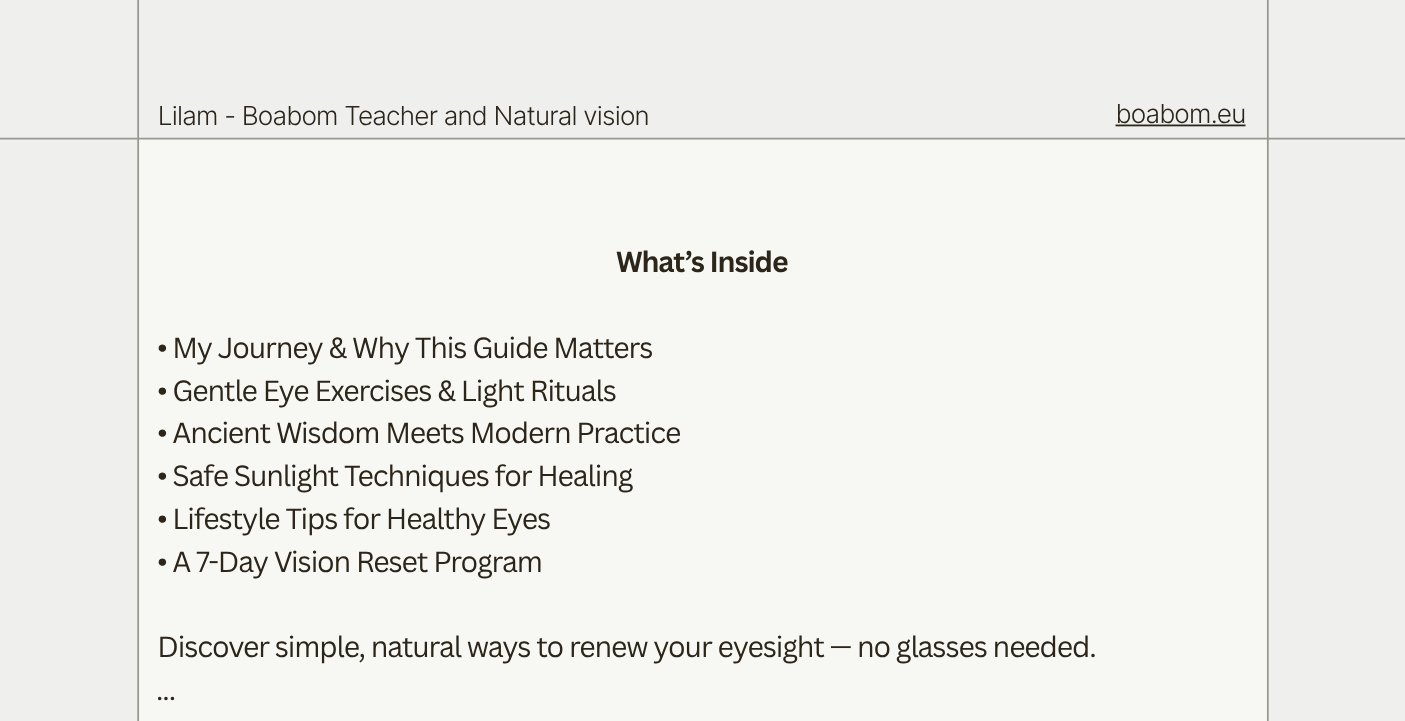The image size is (1405, 721).
Task: Click "Healthy Eyes" in the fifth bullet
Action: (x=468, y=520)
